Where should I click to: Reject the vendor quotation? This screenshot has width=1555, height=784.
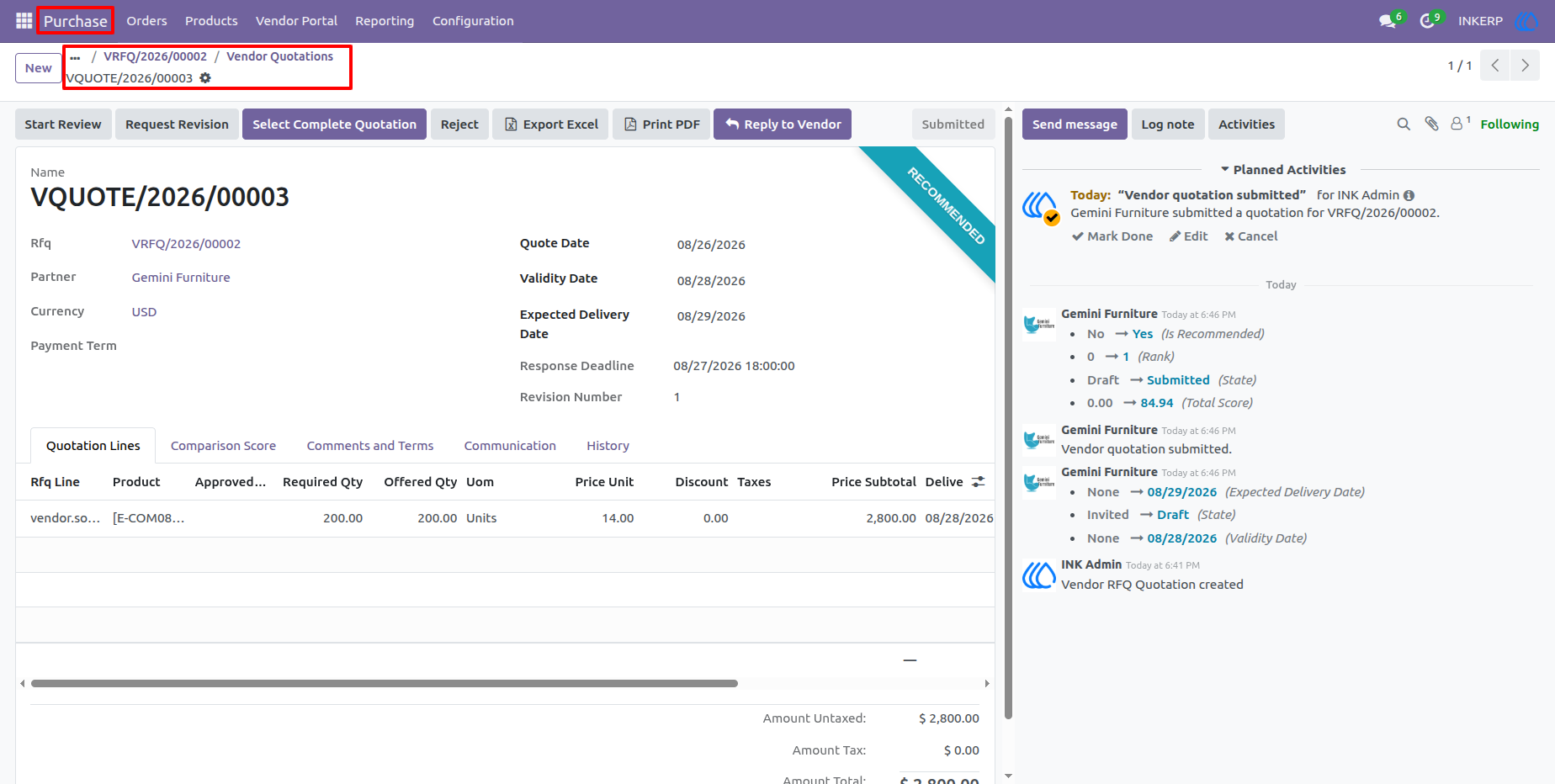pyautogui.click(x=459, y=124)
